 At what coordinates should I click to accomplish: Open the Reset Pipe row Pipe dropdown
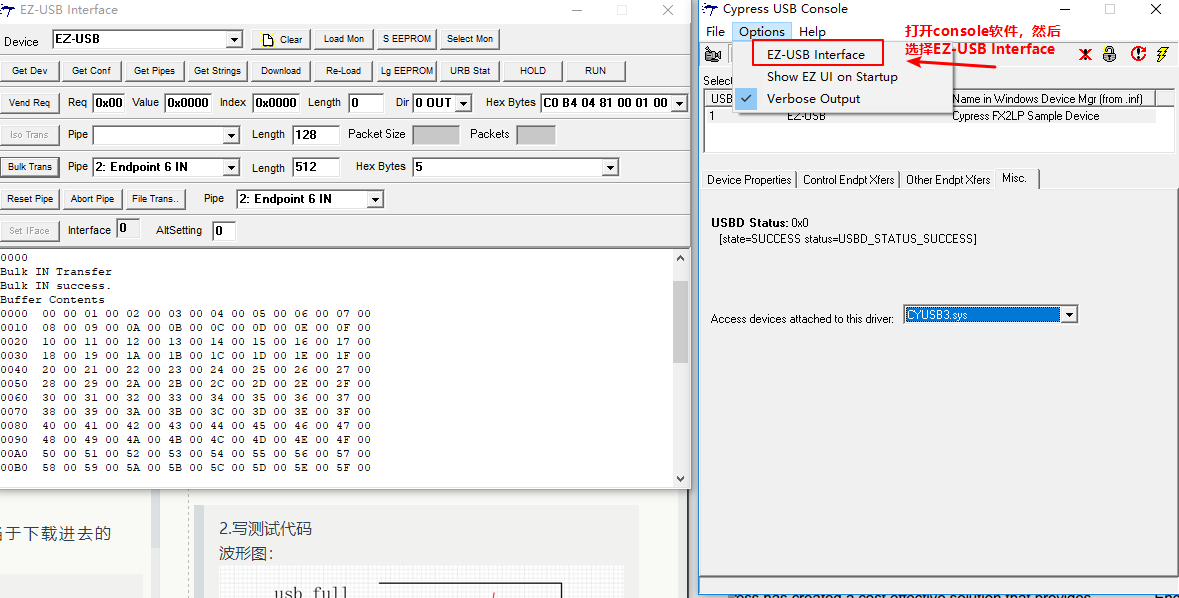coord(374,199)
